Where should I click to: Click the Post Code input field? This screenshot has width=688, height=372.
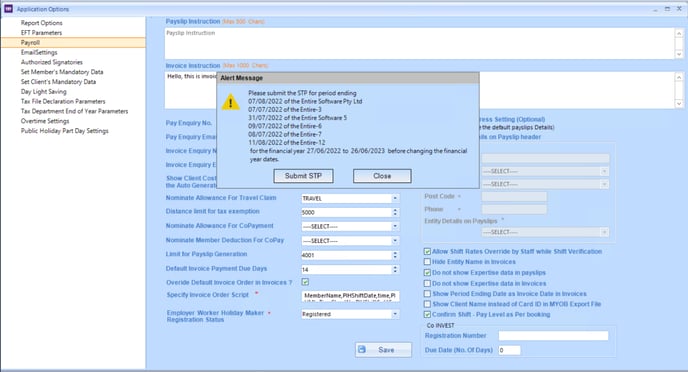[514, 196]
